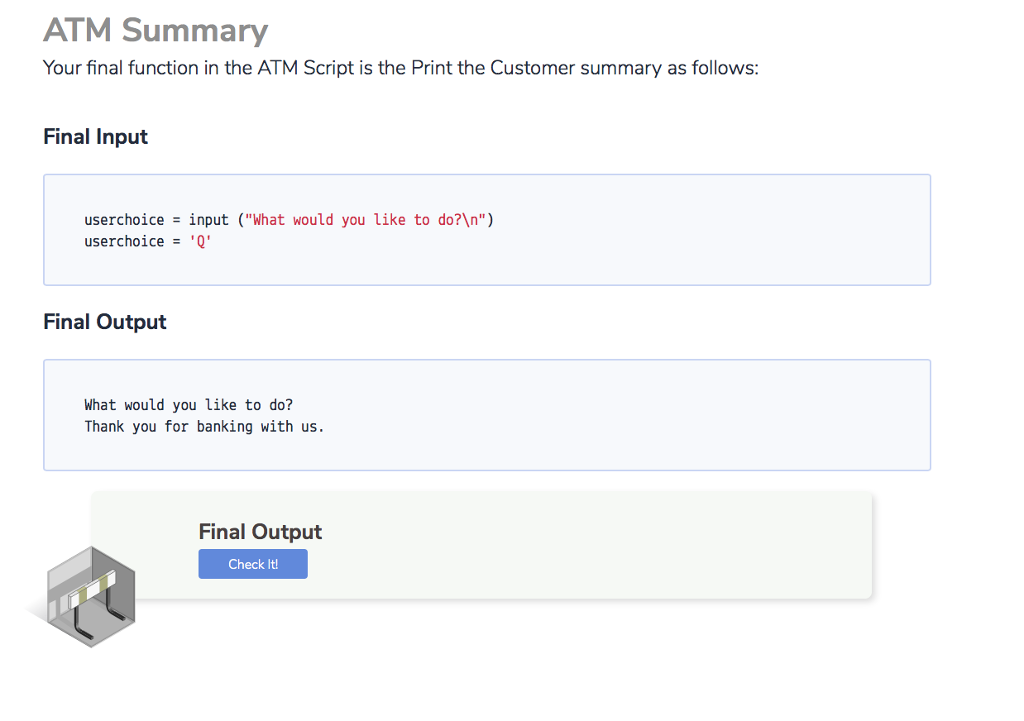
Task: Select the Final Output heading above the output box
Action: [x=104, y=322]
